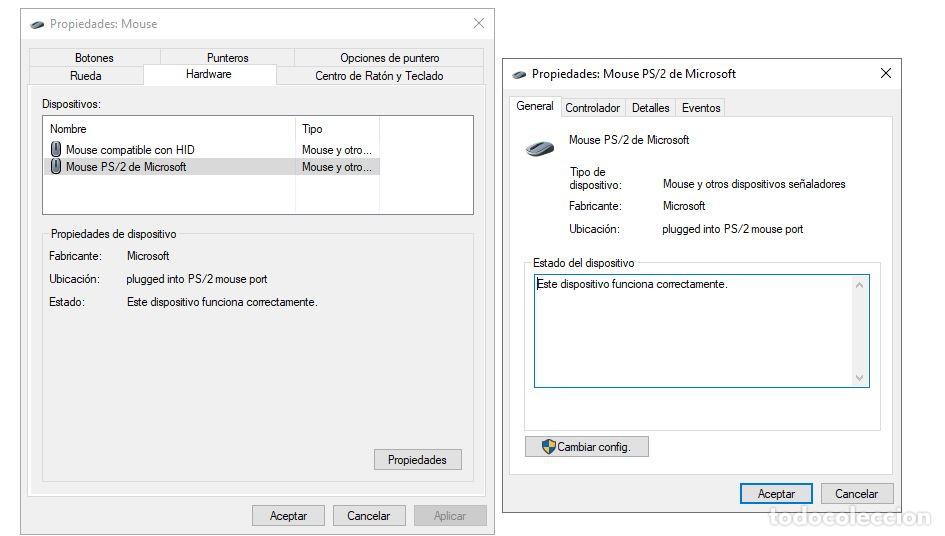Click the title bar mouse icon in Propiedades: Mouse

coord(37,24)
